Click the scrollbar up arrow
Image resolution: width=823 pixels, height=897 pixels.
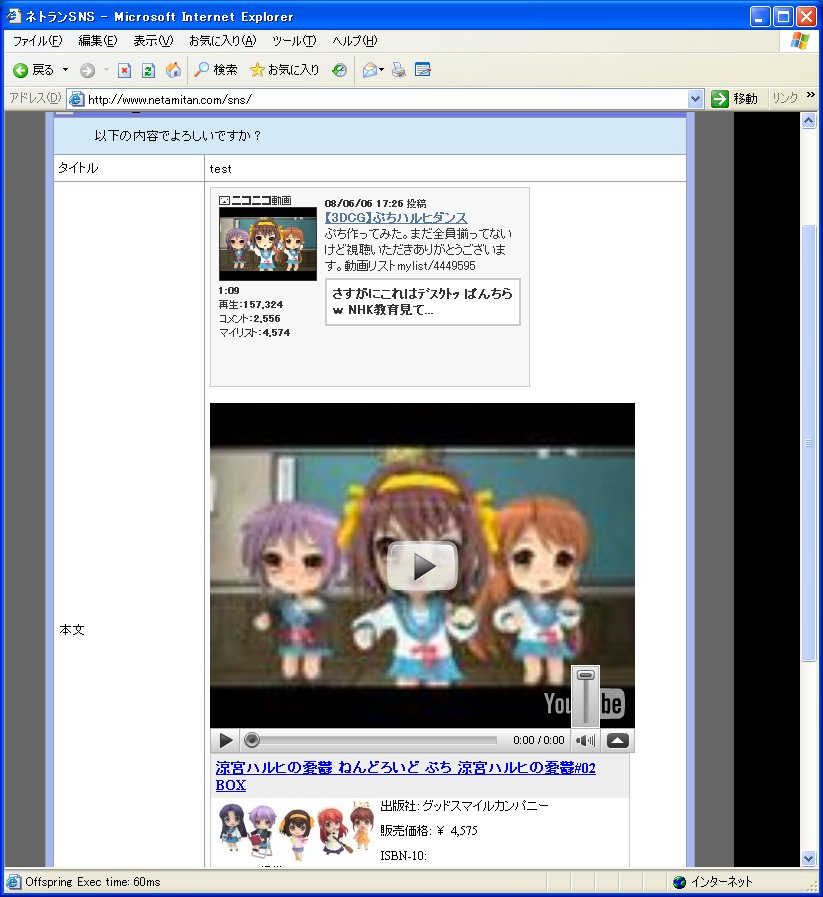[808, 120]
